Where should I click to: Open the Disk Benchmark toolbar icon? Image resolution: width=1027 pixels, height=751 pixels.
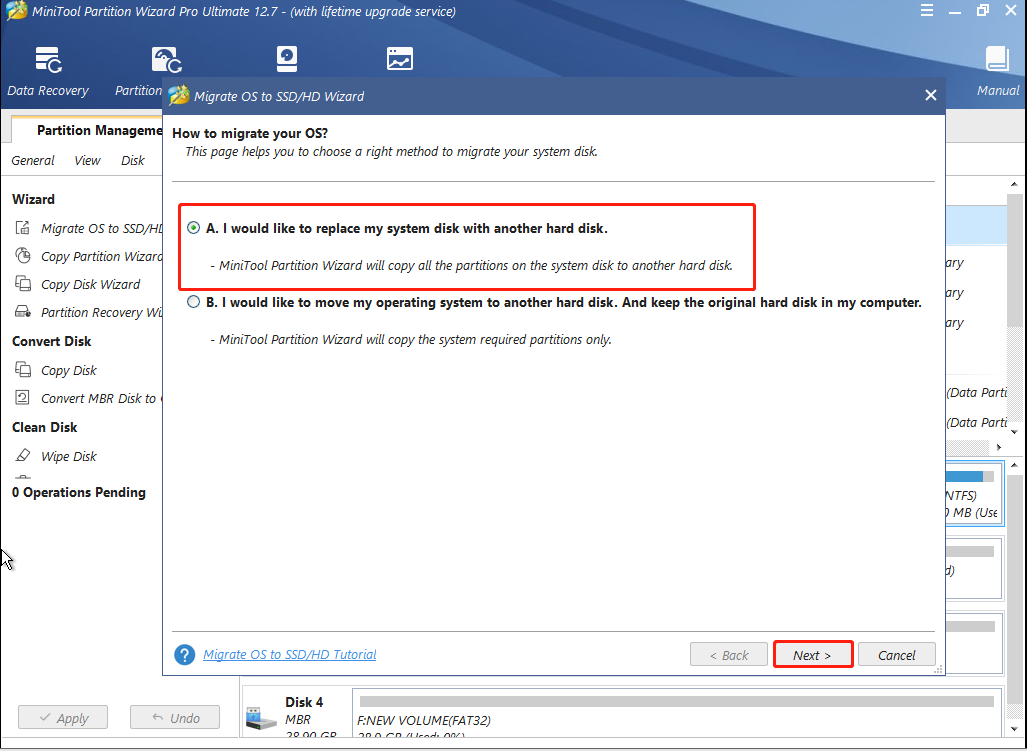287,60
